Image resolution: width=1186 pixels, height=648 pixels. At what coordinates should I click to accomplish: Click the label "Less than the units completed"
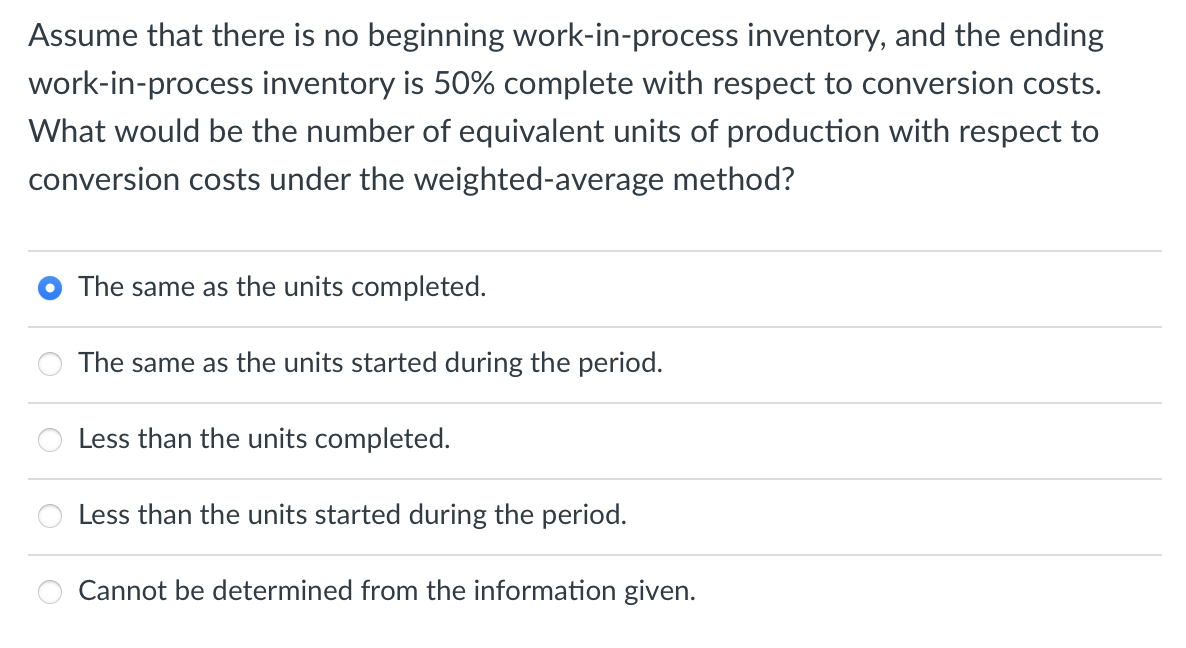click(x=264, y=440)
